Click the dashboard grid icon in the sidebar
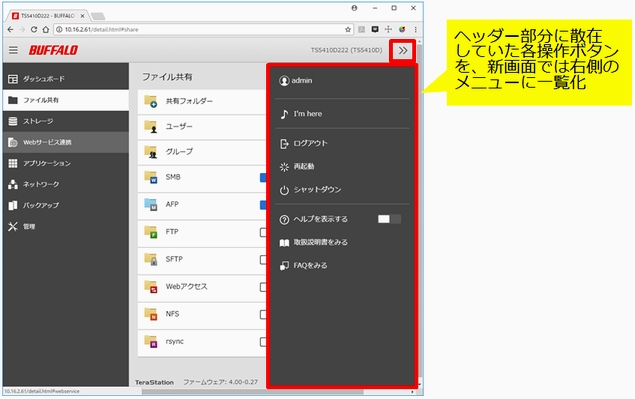The height and width of the screenshot is (399, 635). click(13, 79)
